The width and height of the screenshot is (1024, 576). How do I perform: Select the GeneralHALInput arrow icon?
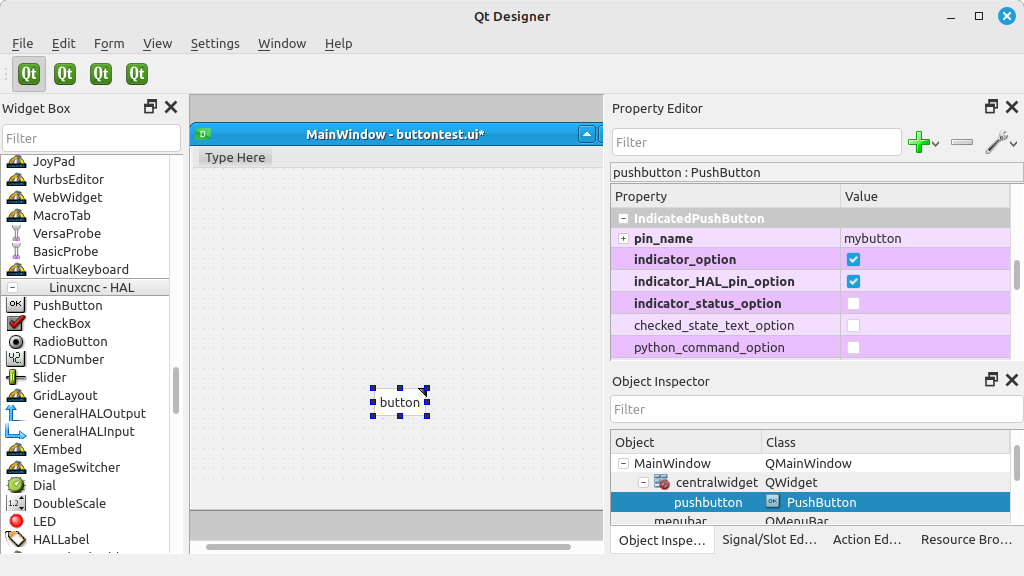coord(16,431)
